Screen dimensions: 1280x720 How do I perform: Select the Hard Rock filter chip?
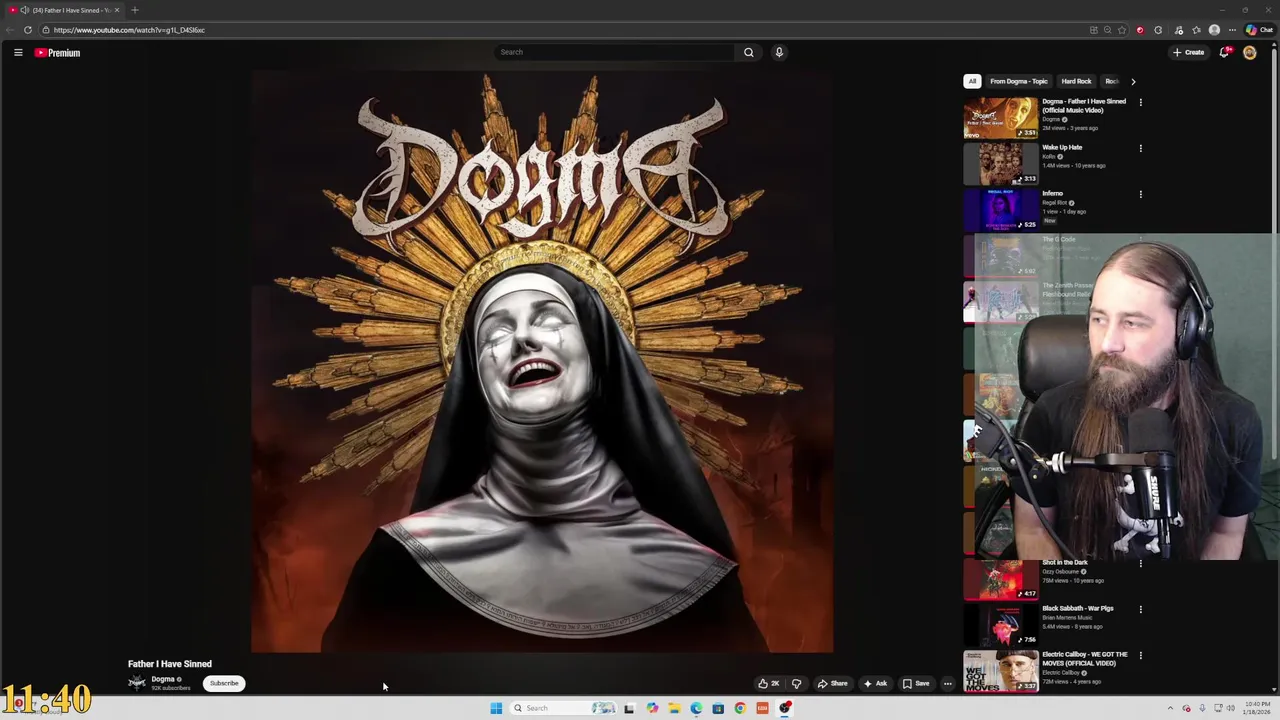(x=1076, y=81)
